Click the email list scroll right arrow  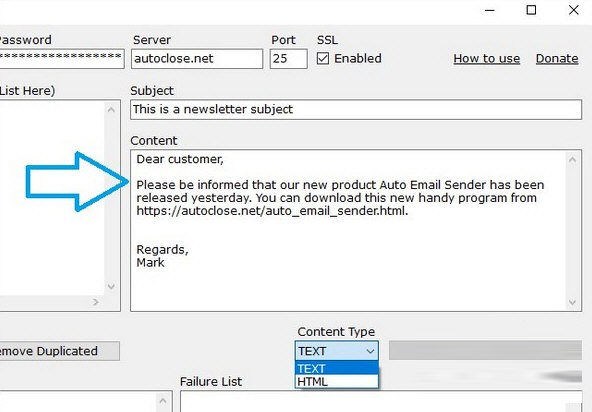[96, 302]
